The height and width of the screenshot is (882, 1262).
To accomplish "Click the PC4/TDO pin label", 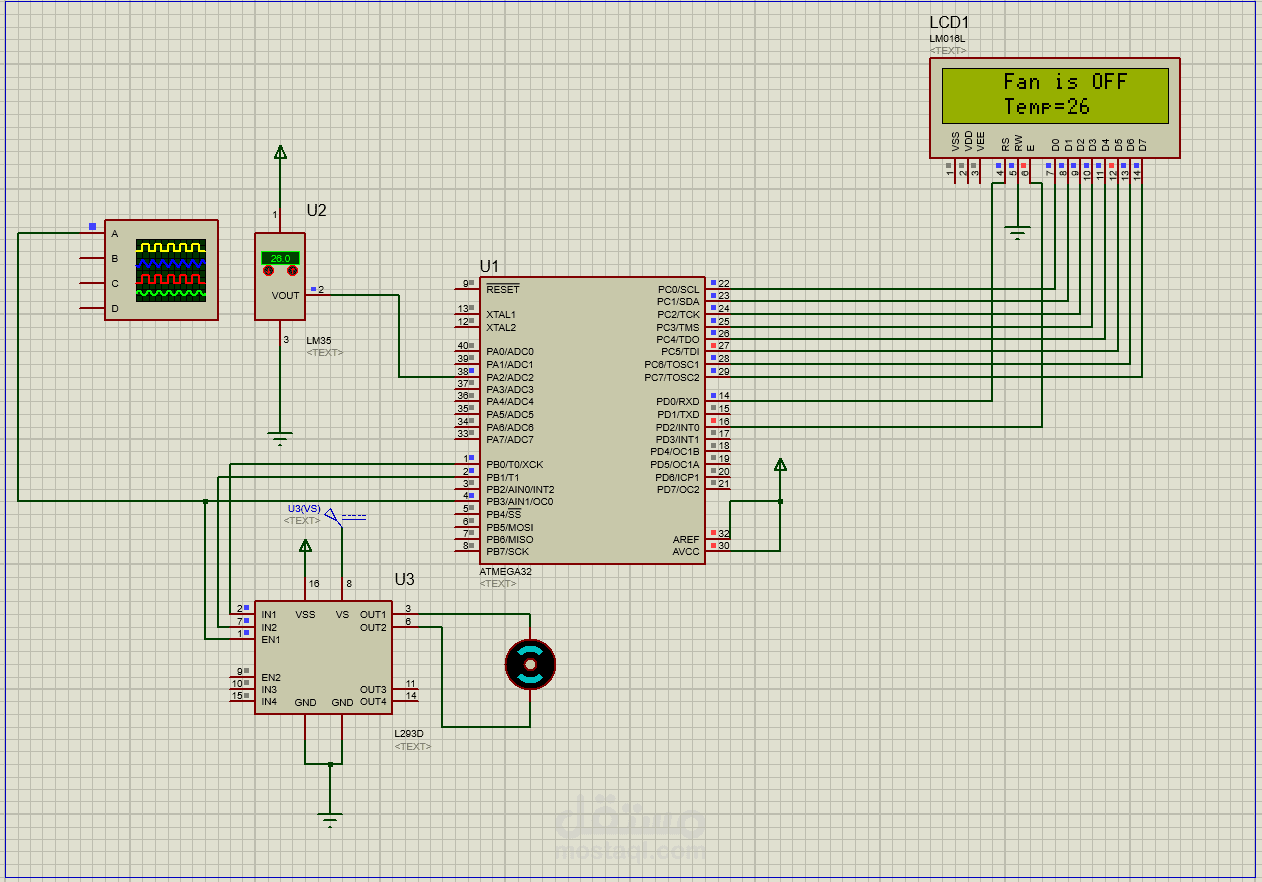I will [678, 340].
